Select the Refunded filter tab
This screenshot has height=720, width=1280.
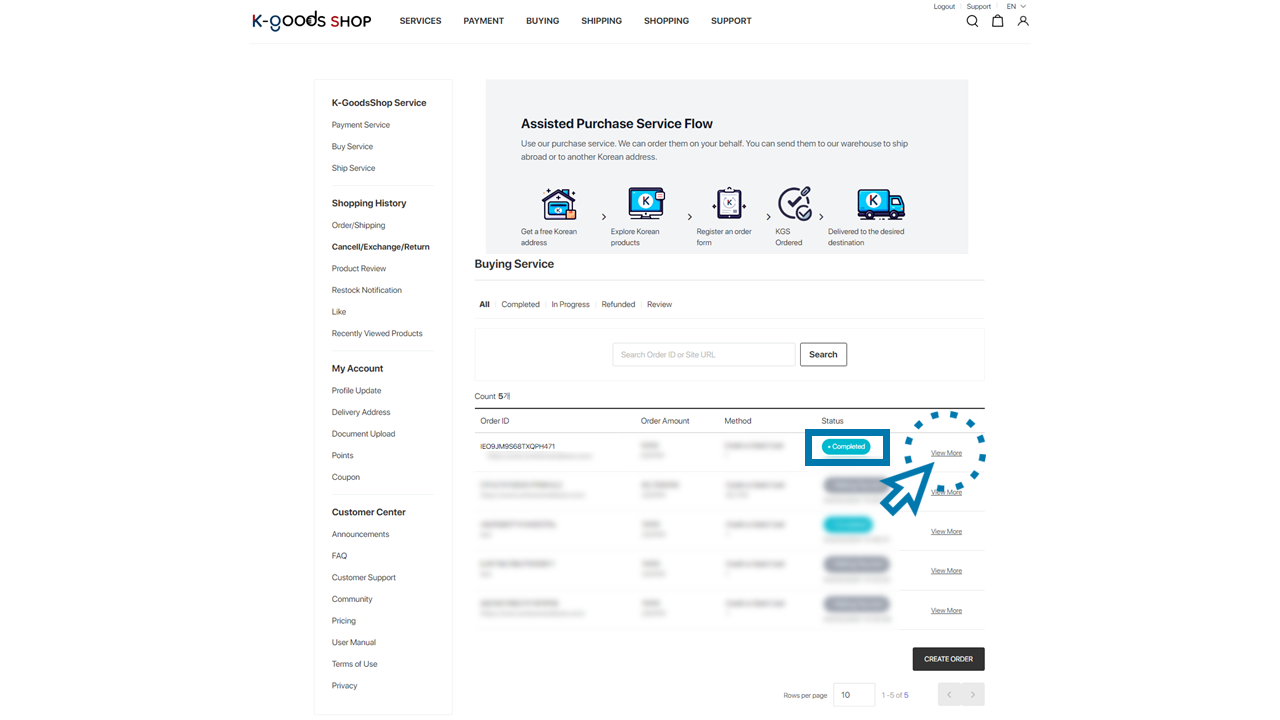618,304
